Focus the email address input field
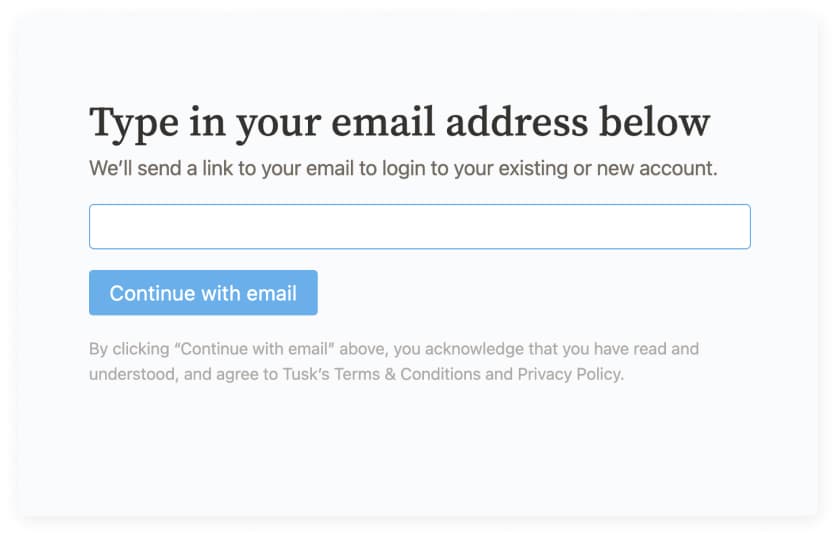 click(x=419, y=227)
